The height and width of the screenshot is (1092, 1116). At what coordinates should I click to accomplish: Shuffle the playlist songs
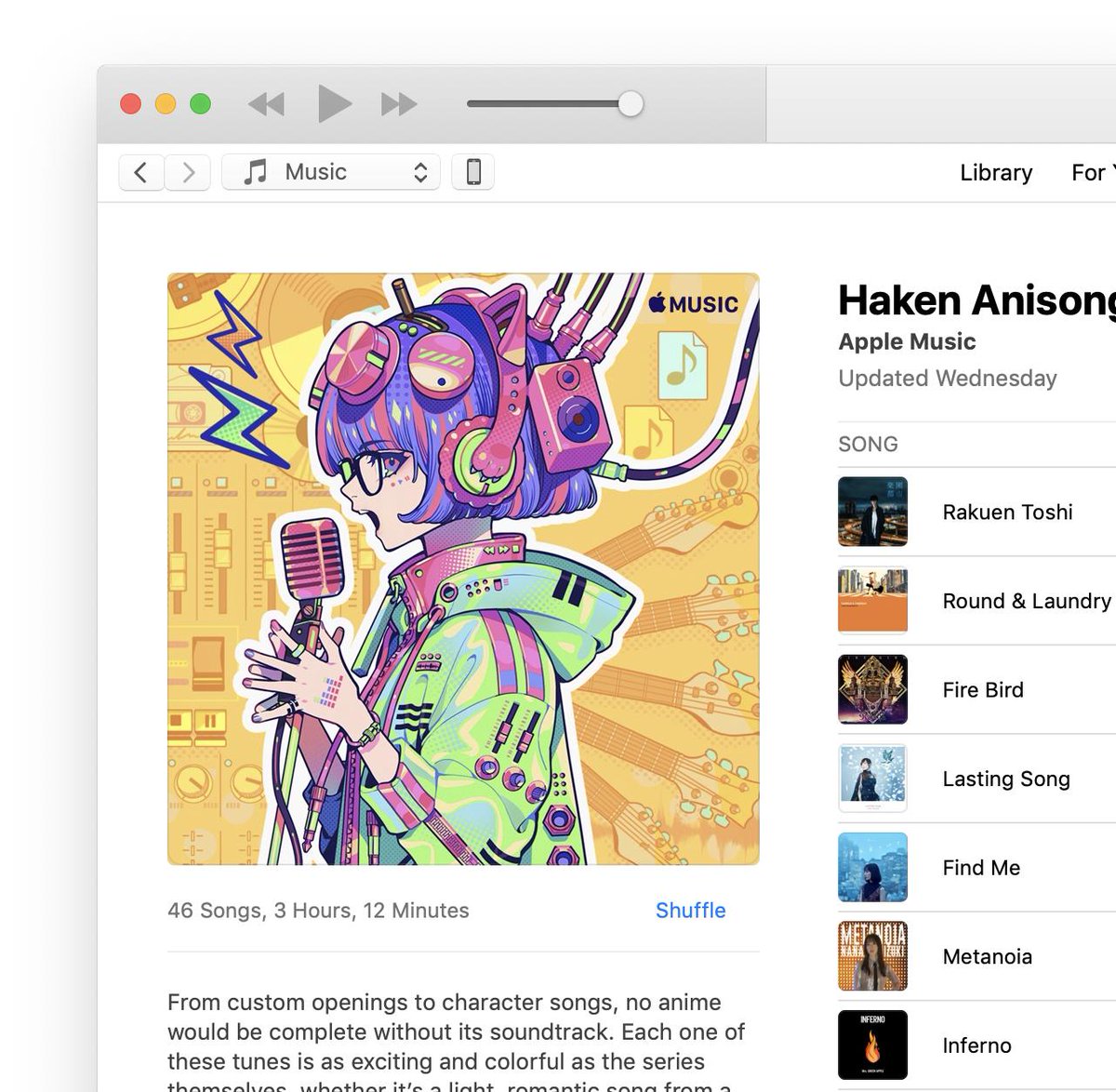pyautogui.click(x=690, y=911)
